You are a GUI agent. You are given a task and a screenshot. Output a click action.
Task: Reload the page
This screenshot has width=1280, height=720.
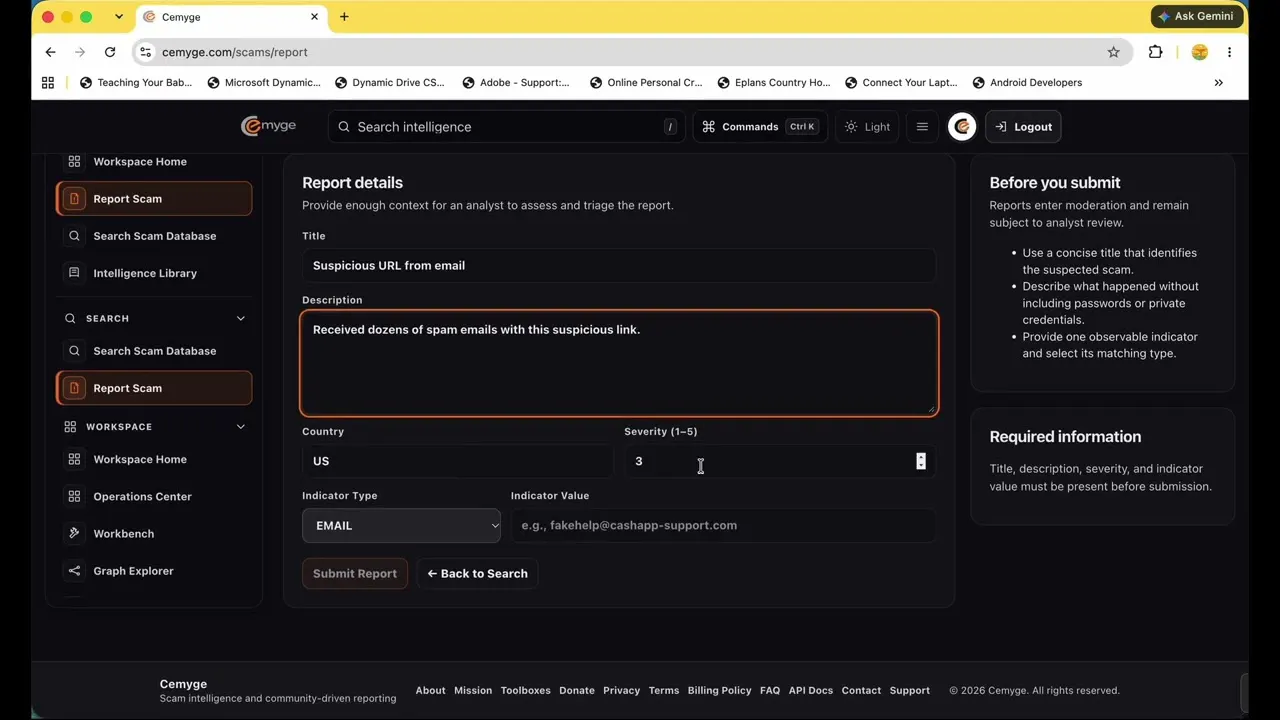(x=110, y=52)
